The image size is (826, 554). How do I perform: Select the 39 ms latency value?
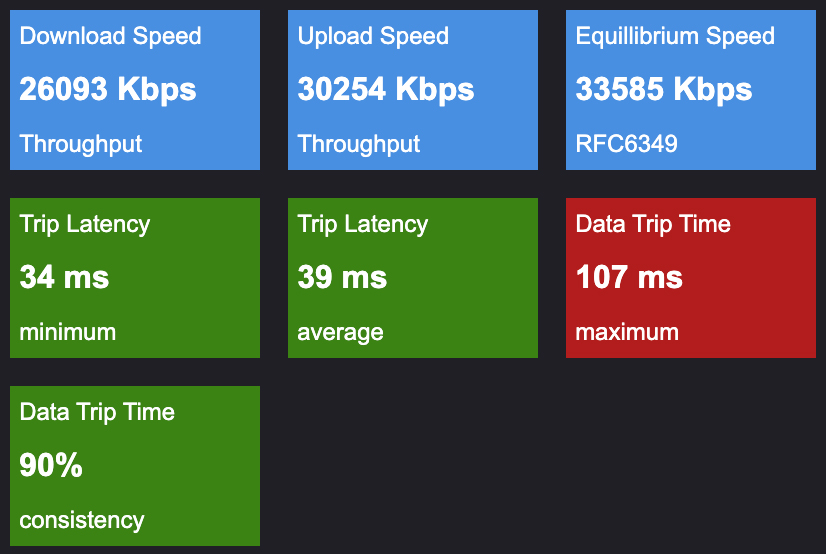(342, 277)
